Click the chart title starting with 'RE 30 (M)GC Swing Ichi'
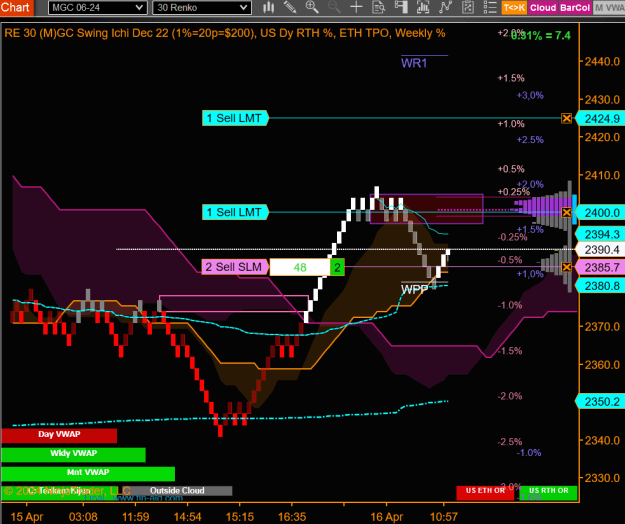 click(x=225, y=33)
